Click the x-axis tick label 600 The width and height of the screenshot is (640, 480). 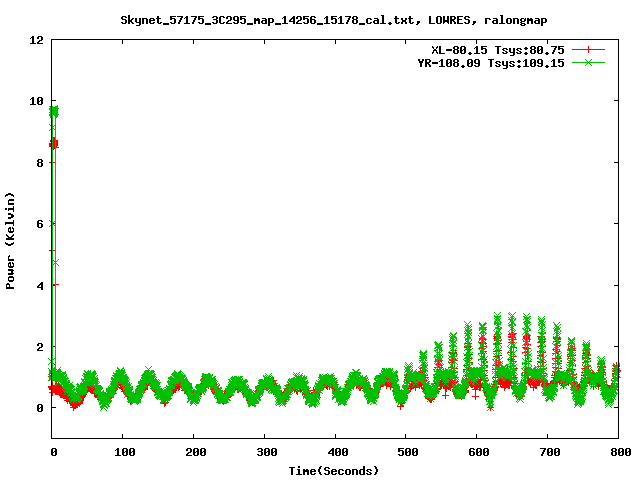(479, 452)
